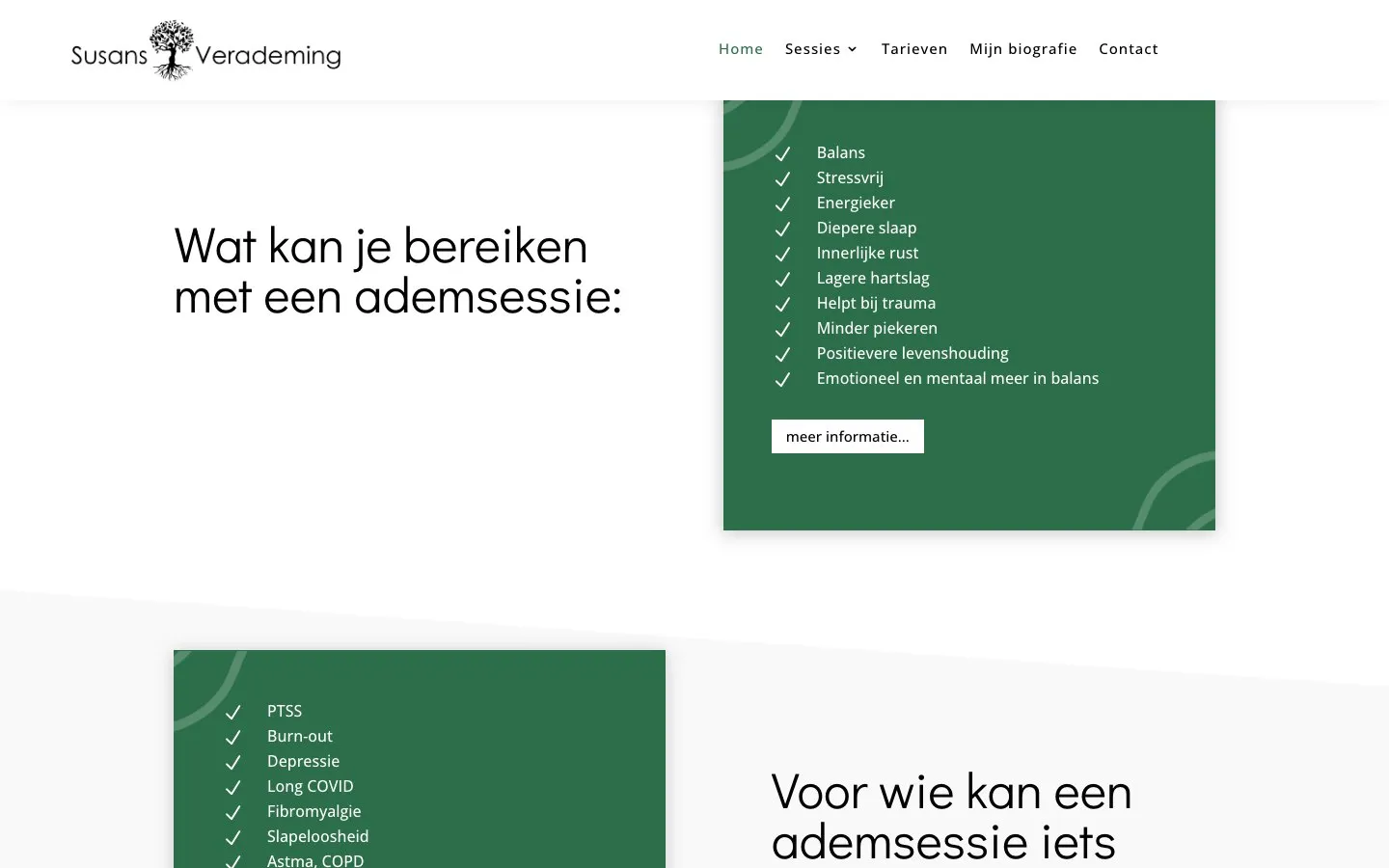Select the text Balans
Screen dimensions: 1389x868
click(x=841, y=152)
